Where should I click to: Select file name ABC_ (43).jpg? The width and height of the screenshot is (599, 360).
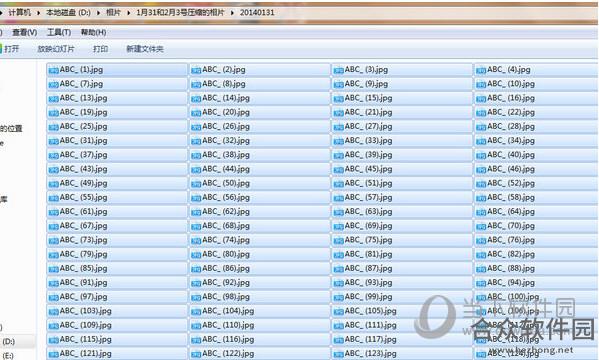pos(84,169)
